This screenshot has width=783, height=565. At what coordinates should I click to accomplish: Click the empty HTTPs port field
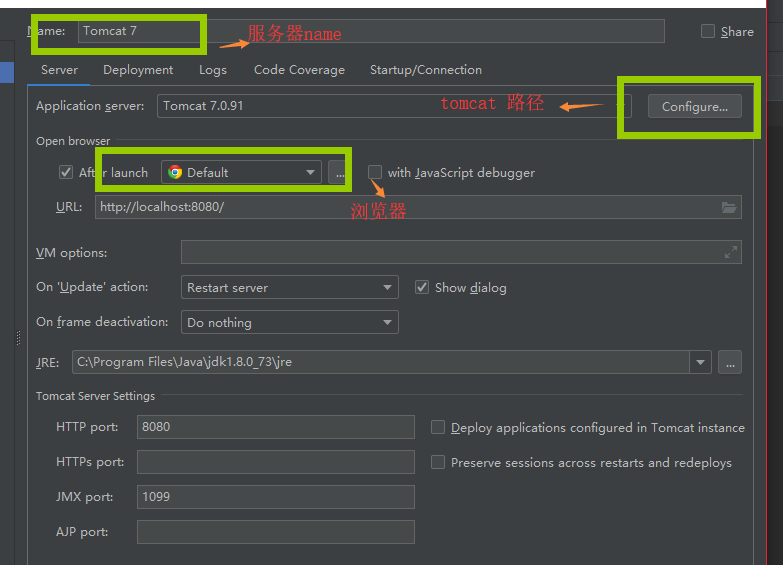click(x=276, y=462)
